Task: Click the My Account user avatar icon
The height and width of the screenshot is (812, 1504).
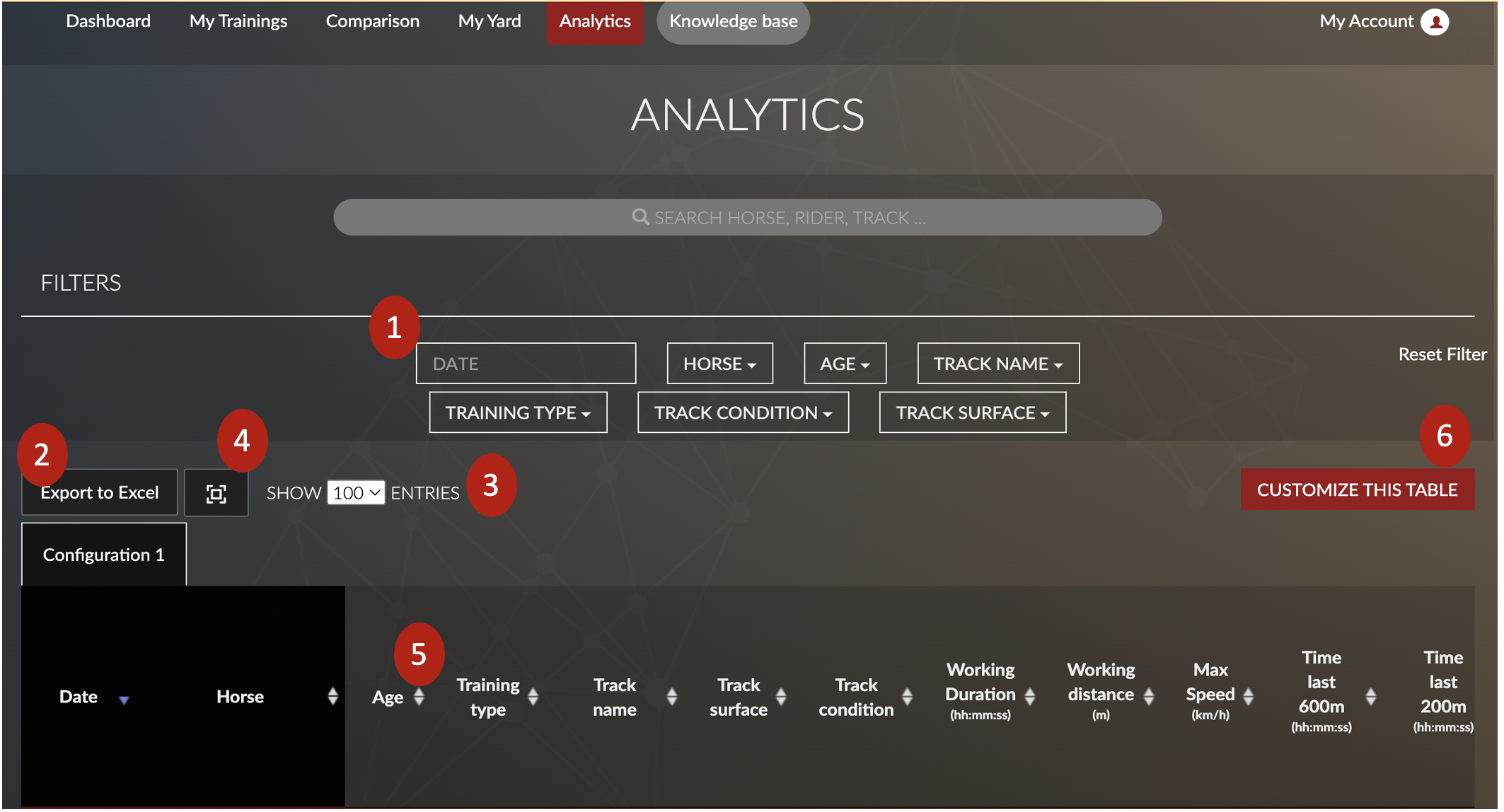Action: [x=1435, y=22]
